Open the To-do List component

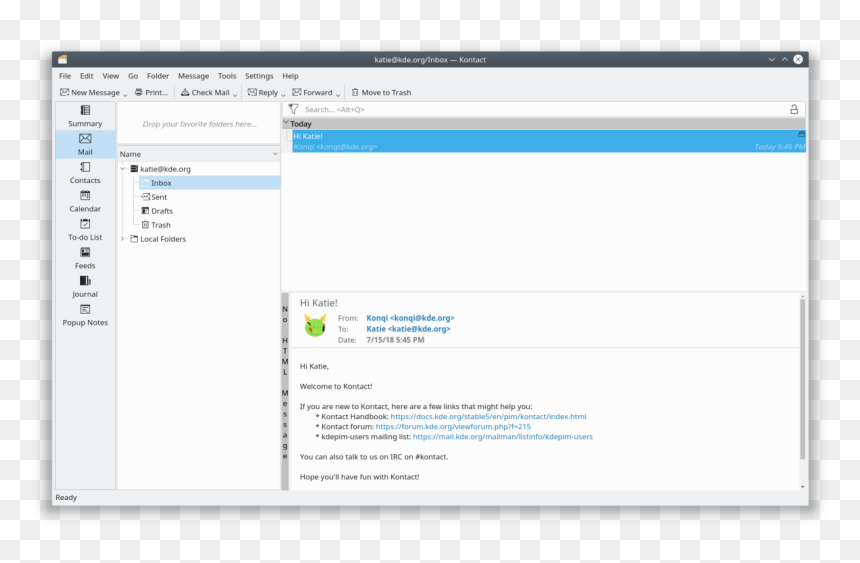coord(85,230)
